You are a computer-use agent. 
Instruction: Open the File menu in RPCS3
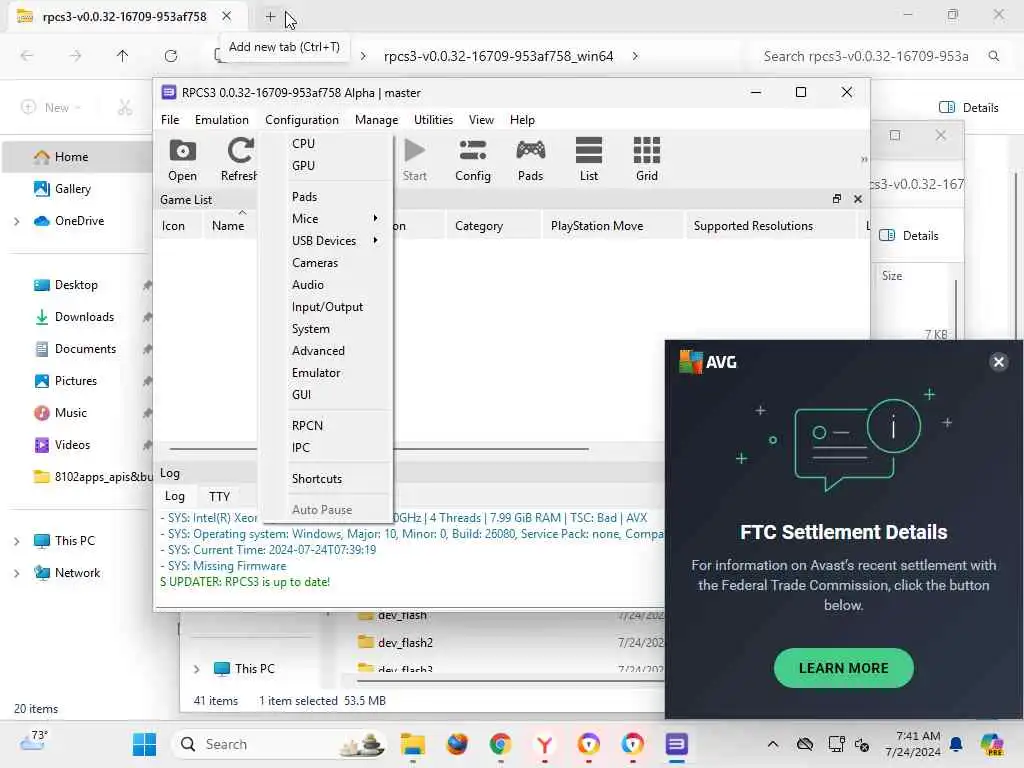pos(170,120)
